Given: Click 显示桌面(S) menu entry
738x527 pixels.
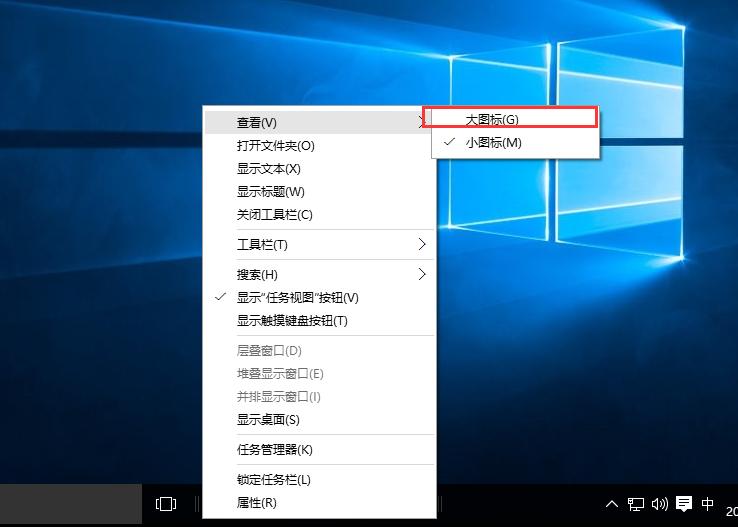Looking at the screenshot, I should pos(319,420).
